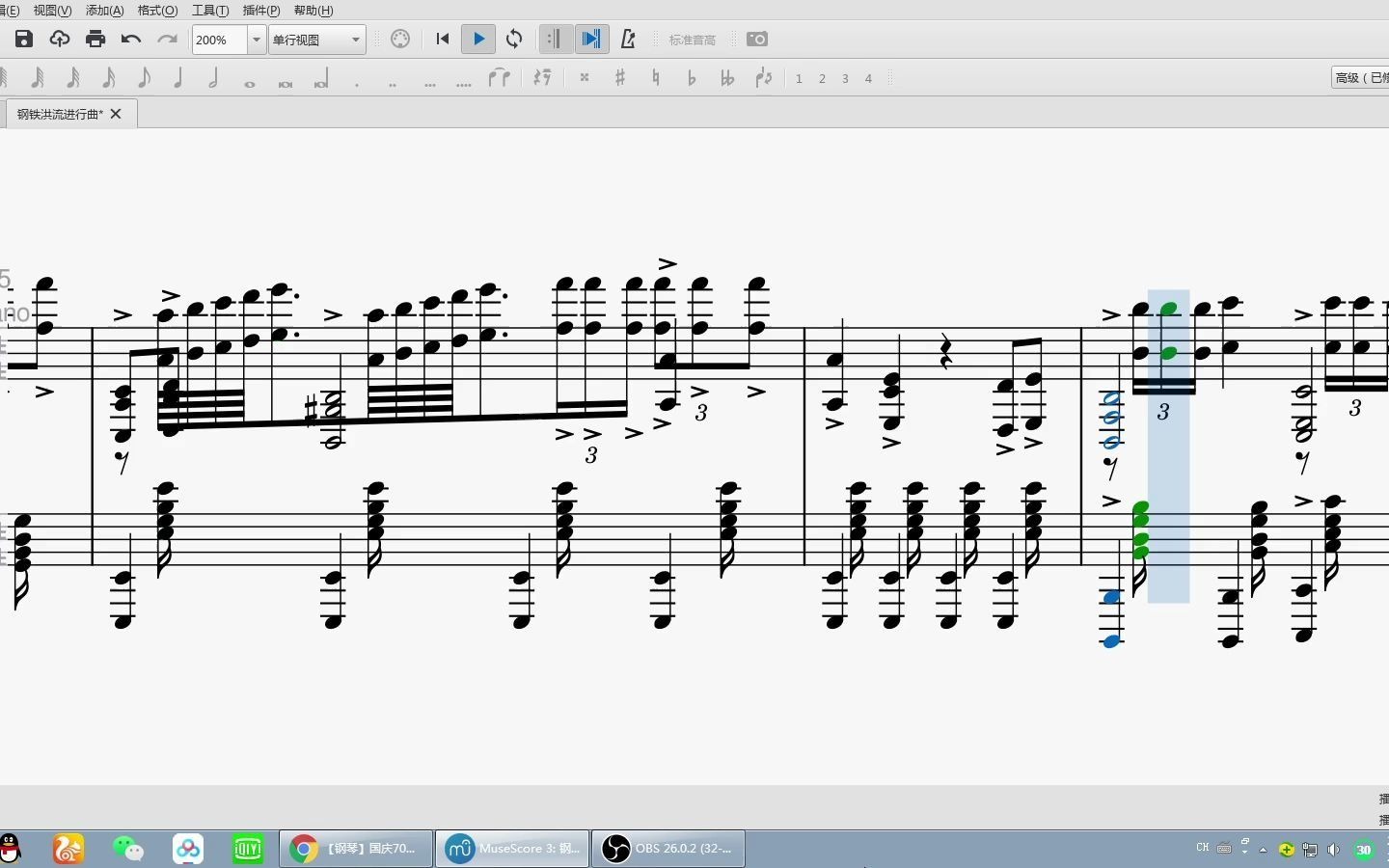Save the score with the floppy disk icon
Image resolution: width=1389 pixels, height=868 pixels.
[x=24, y=40]
